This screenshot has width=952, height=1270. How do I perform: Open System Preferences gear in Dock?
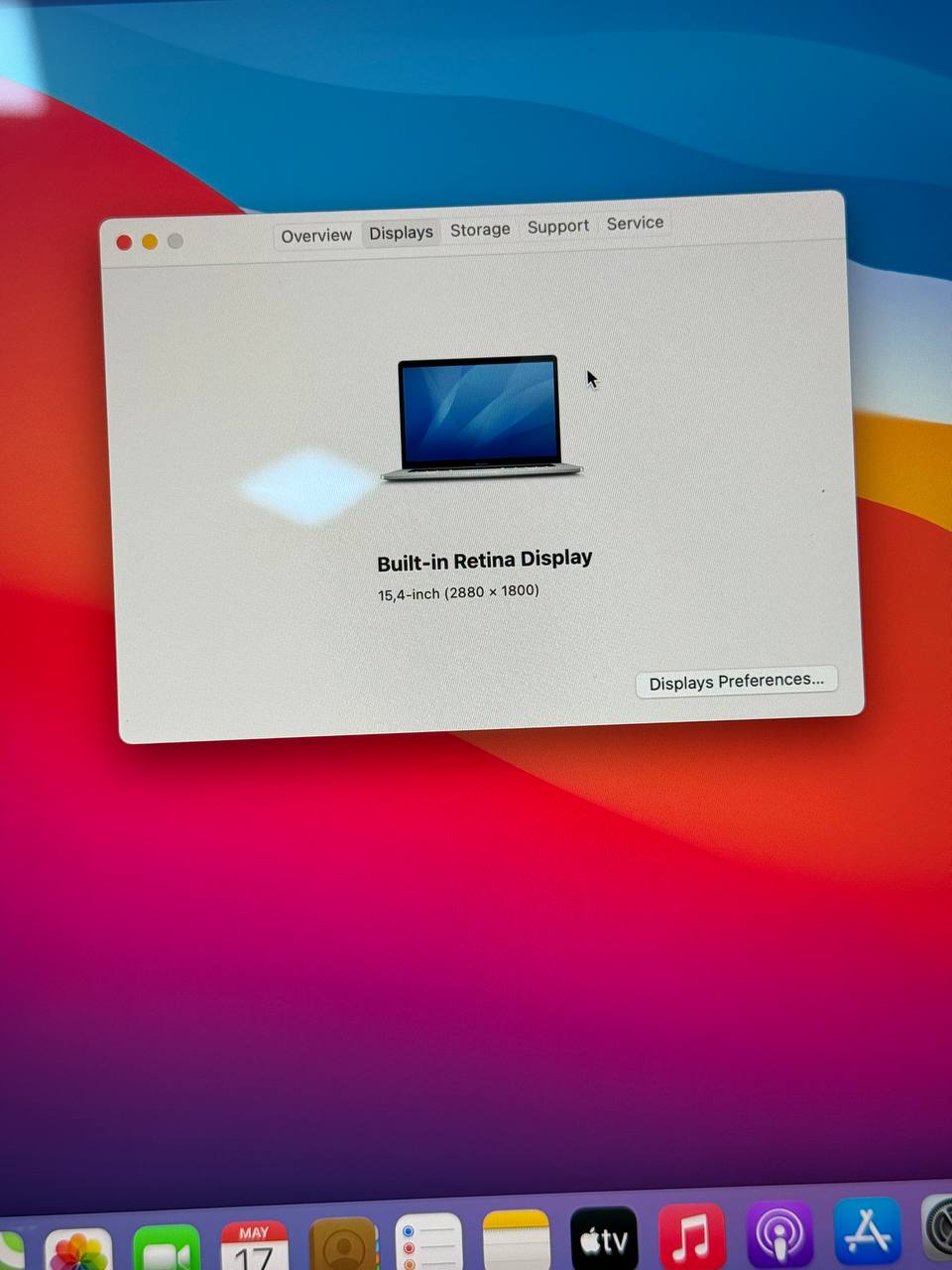coord(938,1228)
